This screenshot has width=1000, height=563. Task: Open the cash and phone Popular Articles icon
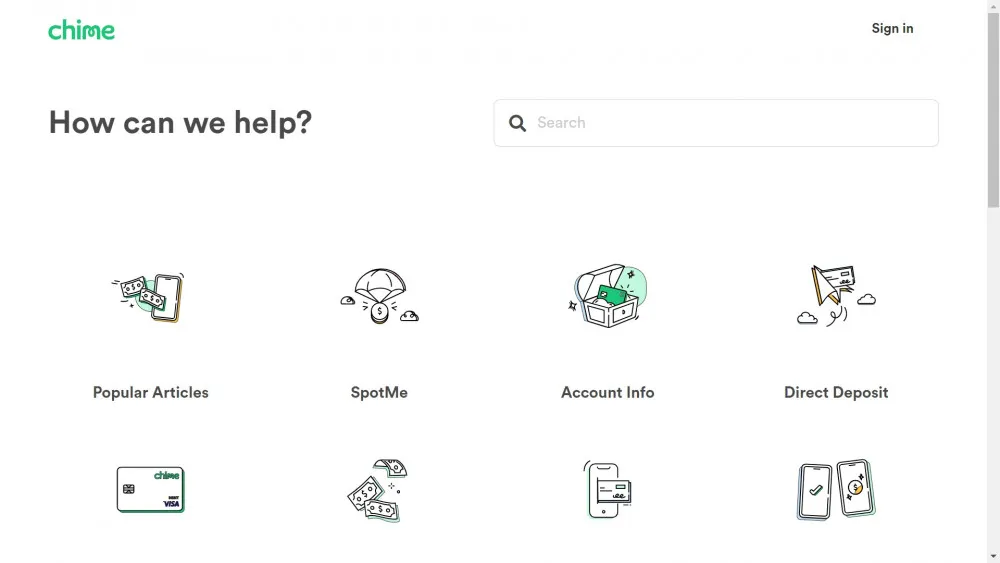coord(149,297)
